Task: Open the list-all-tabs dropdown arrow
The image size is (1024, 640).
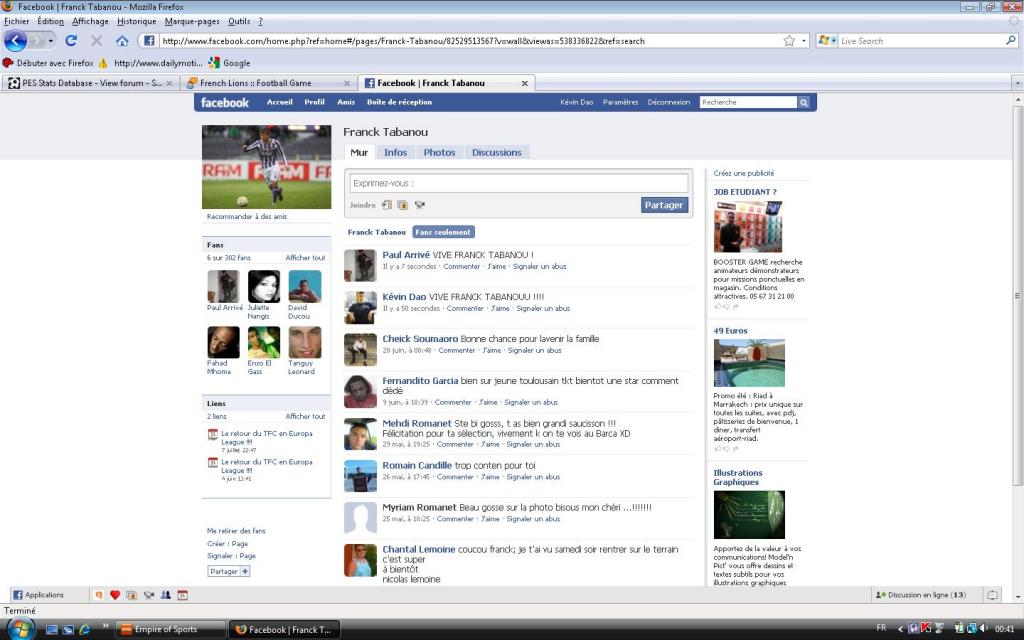Action: [x=1017, y=84]
